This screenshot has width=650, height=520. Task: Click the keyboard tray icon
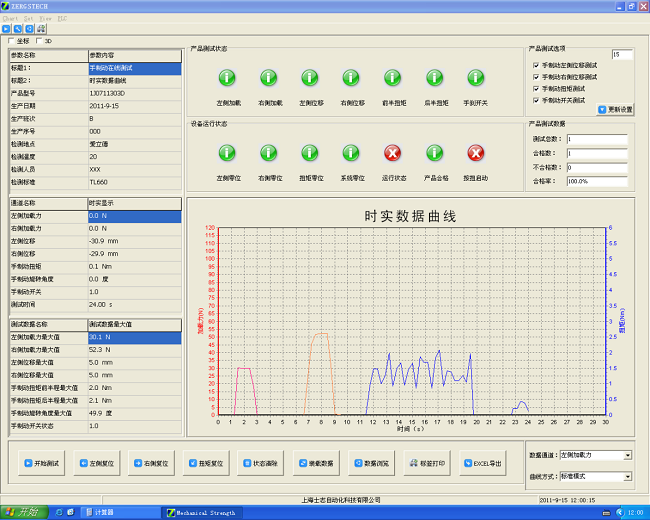606,513
